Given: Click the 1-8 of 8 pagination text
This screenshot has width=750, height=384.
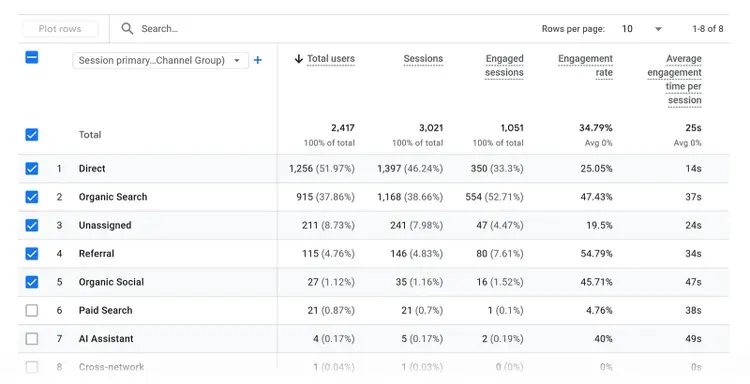Looking at the screenshot, I should tap(707, 29).
